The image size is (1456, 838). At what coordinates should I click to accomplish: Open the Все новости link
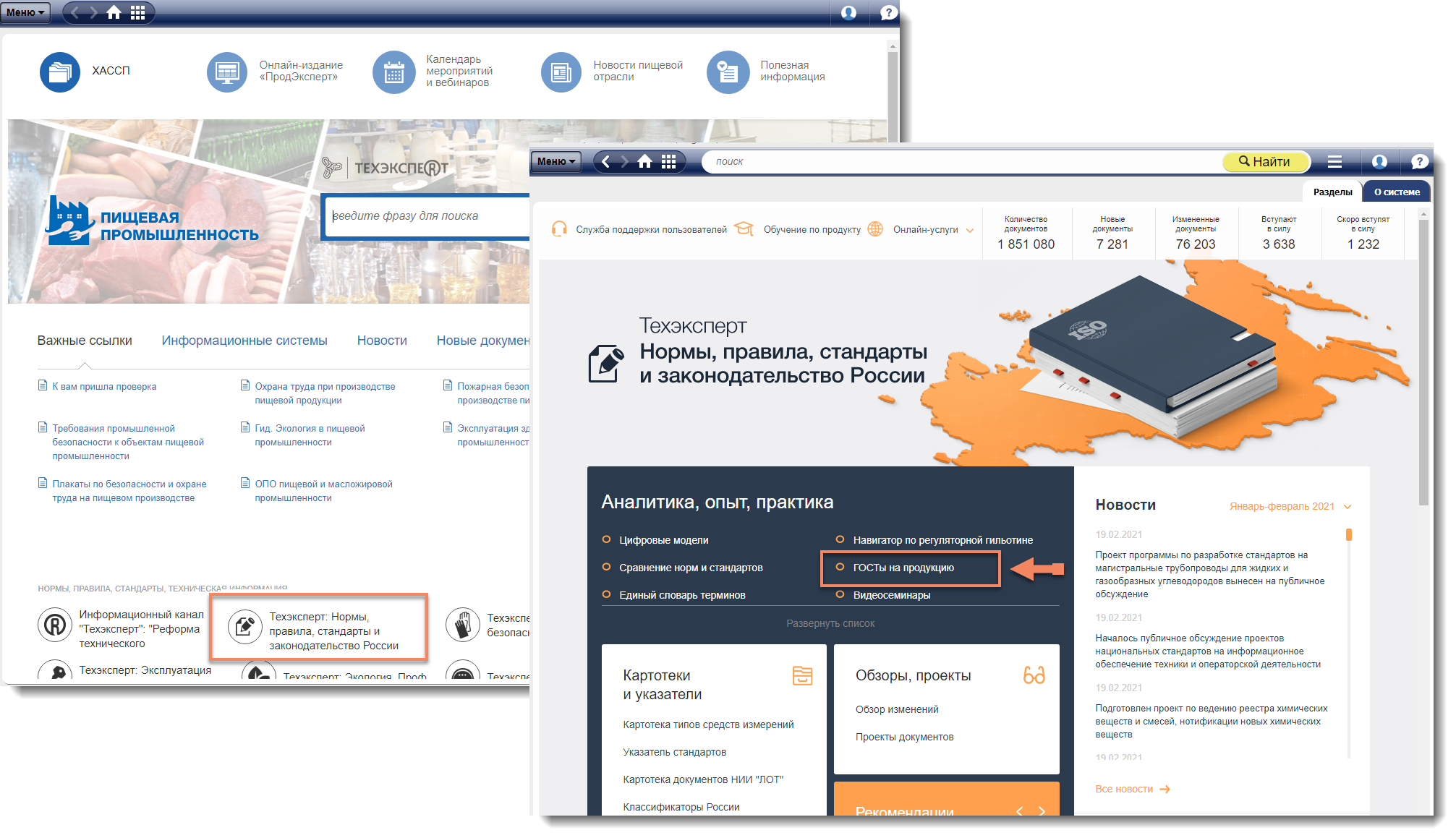click(x=1131, y=789)
